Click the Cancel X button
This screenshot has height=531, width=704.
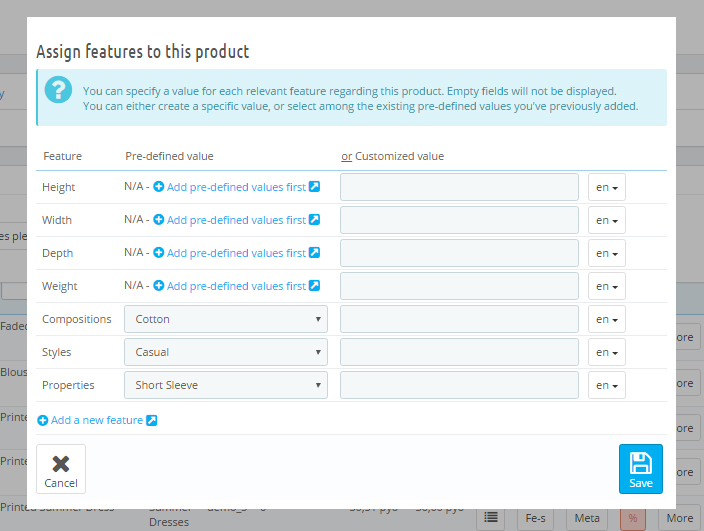[x=61, y=469]
